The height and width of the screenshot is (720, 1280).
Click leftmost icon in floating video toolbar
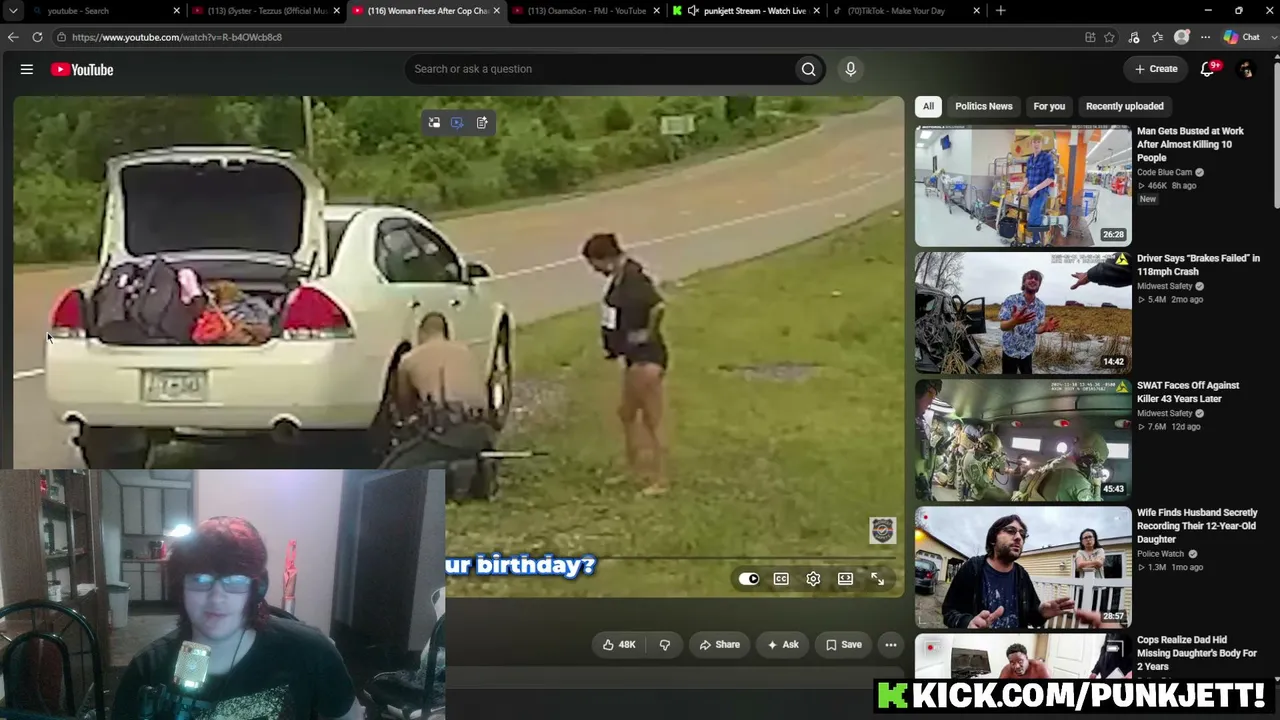[434, 122]
